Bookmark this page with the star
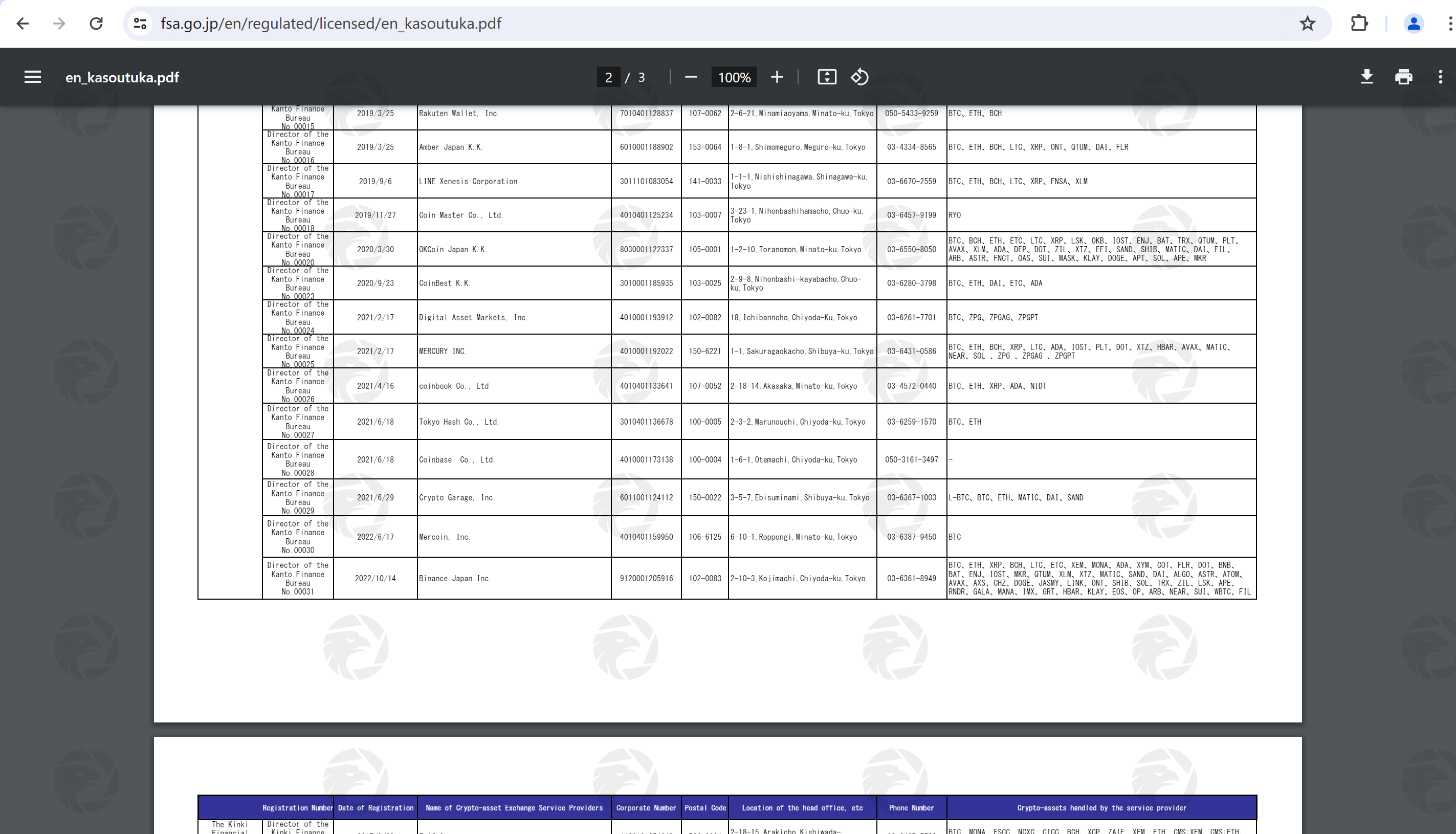Screen dimensions: 1456x834 [1307, 24]
